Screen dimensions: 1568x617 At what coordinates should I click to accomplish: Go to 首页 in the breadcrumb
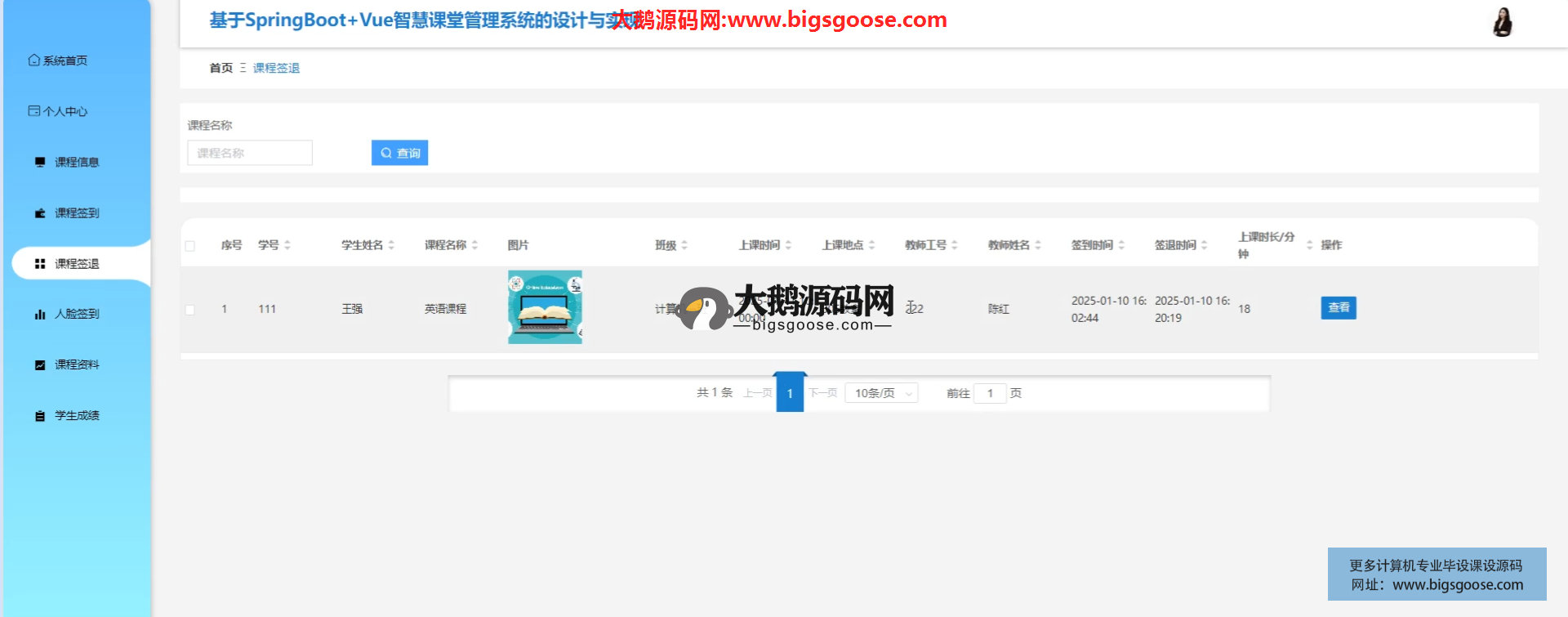pos(220,68)
